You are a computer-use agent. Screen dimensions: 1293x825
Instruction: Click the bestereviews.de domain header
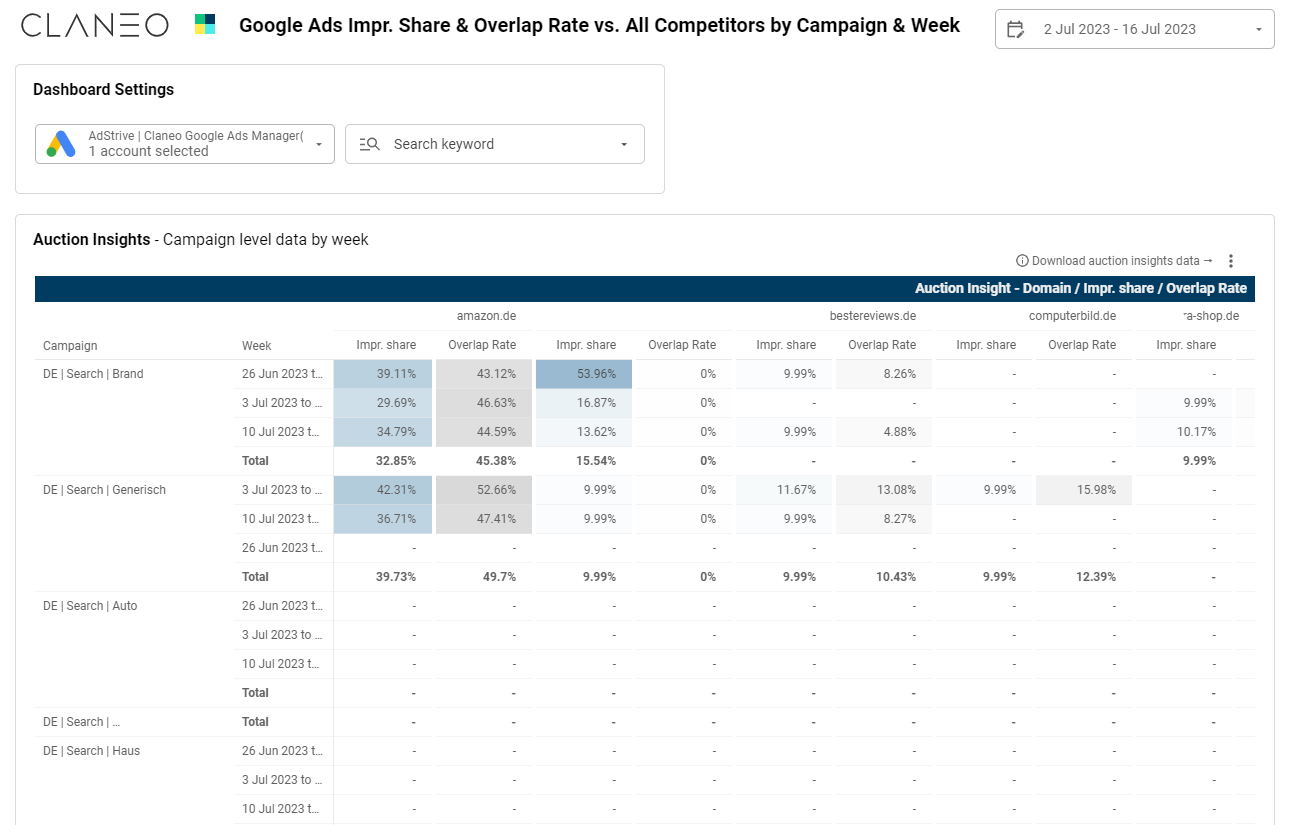(x=873, y=316)
